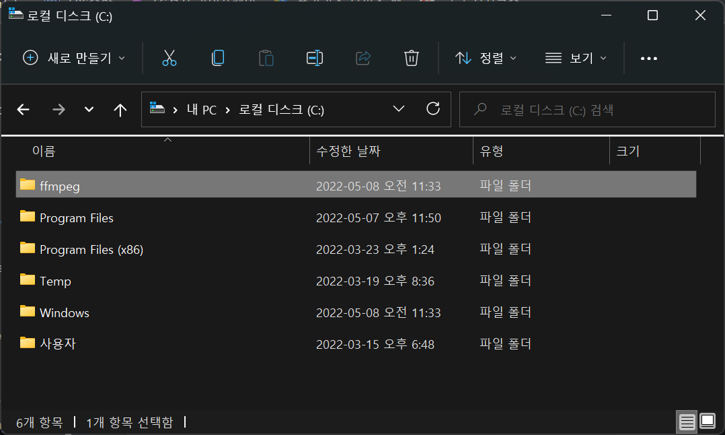Switch to details view in status bar
Viewport: 725px width, 435px height.
pyautogui.click(x=687, y=422)
